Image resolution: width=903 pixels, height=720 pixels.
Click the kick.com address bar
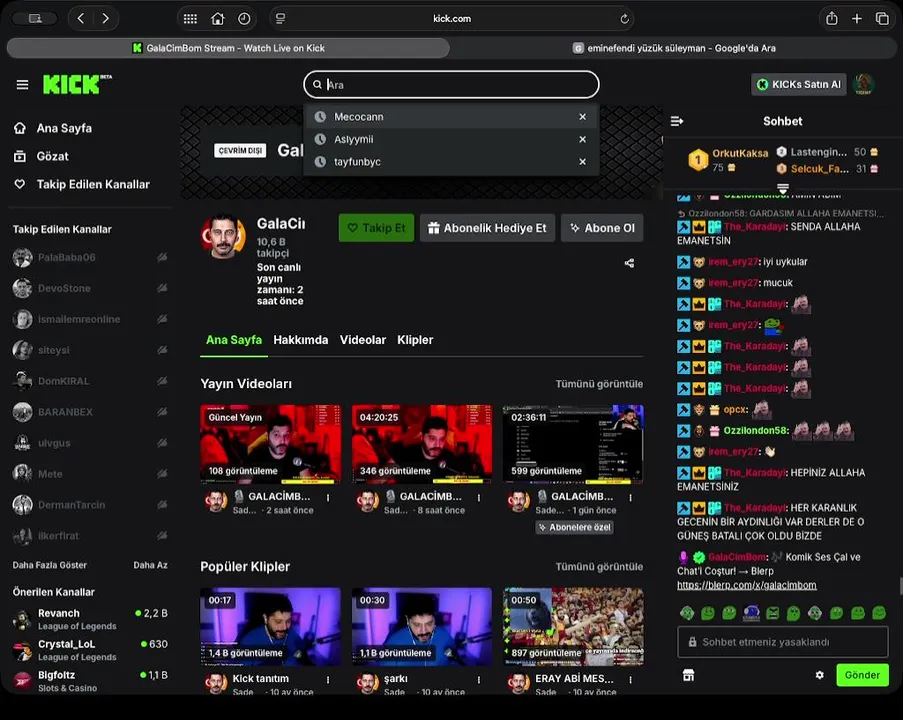[x=452, y=18]
